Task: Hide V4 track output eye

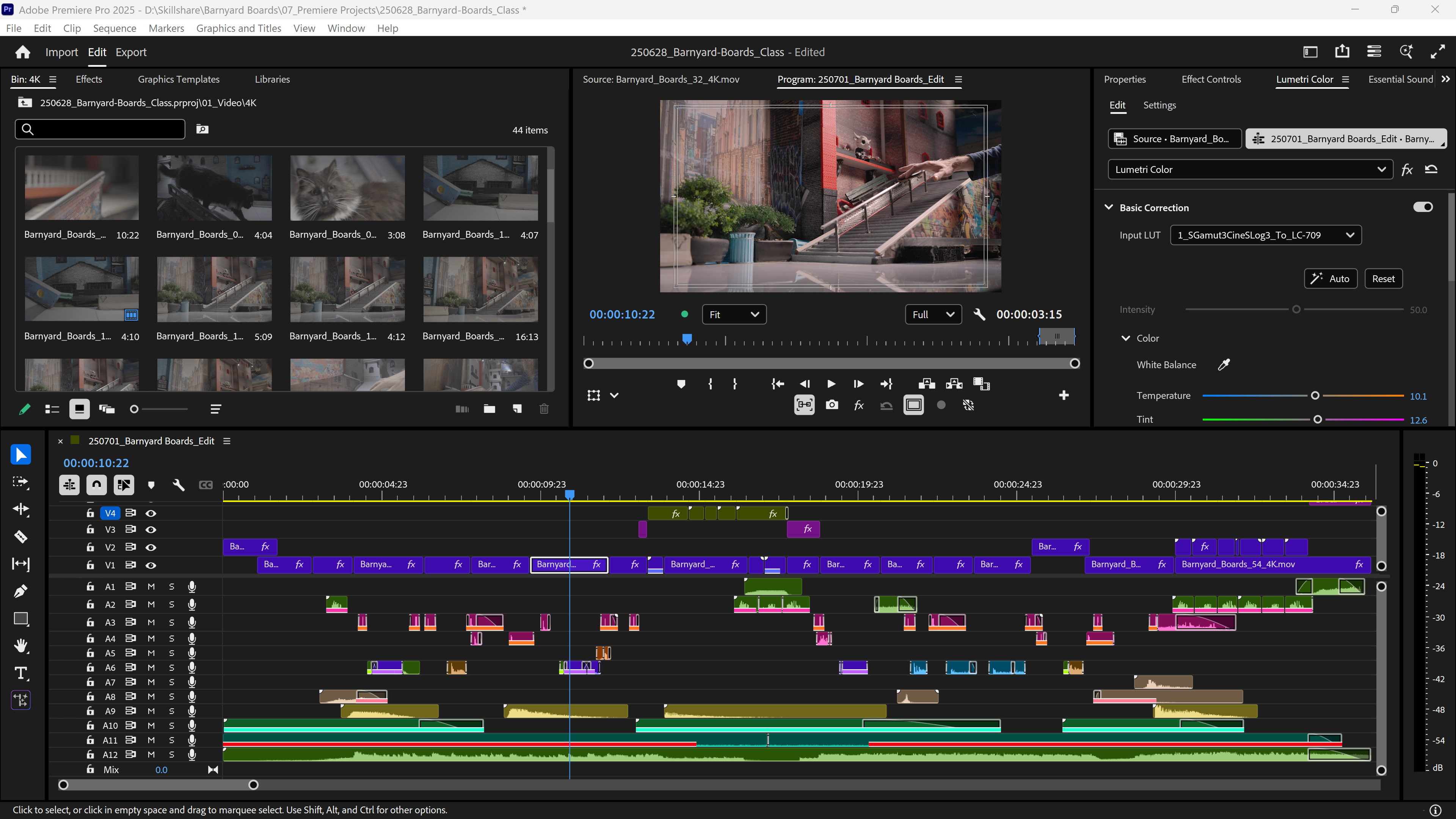Action: 151,513
